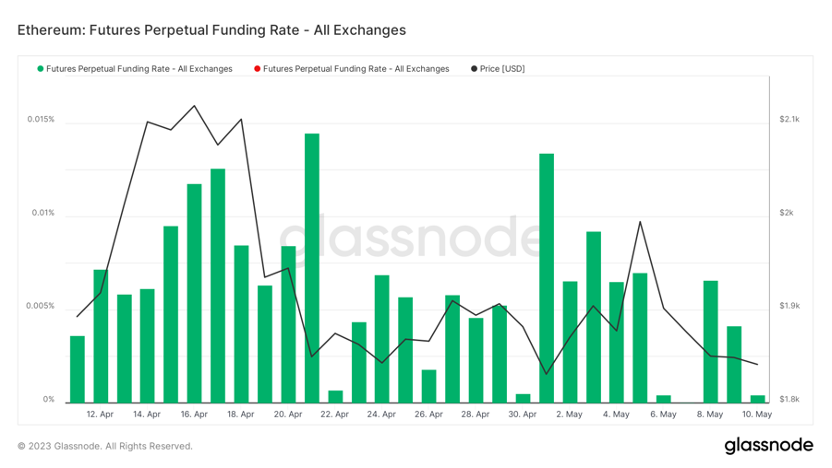Select the tall bar at 1 May
The image size is (832, 468).
pos(547,278)
